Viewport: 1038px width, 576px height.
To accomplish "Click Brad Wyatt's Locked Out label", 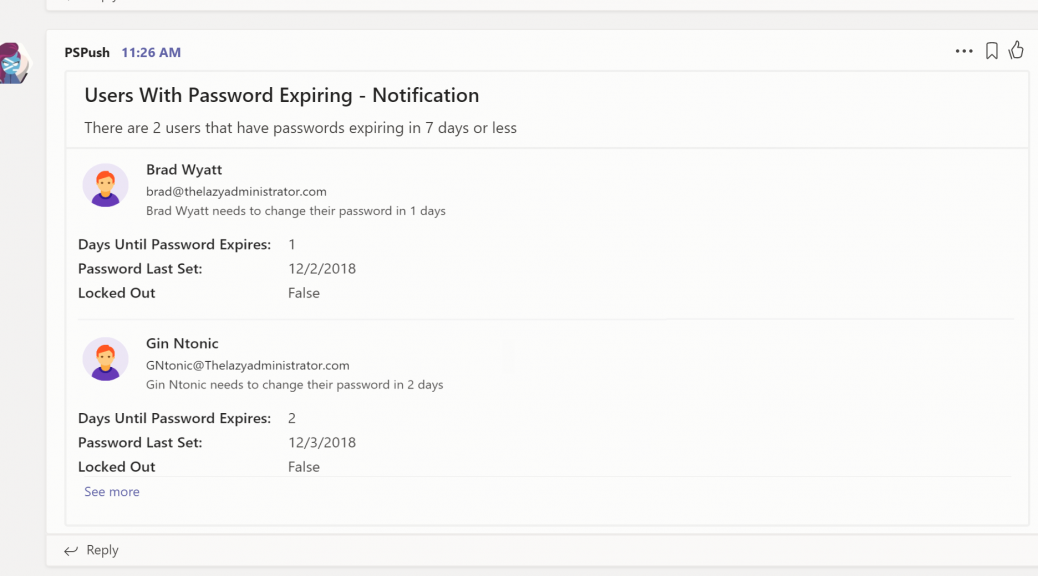I will pyautogui.click(x=117, y=293).
